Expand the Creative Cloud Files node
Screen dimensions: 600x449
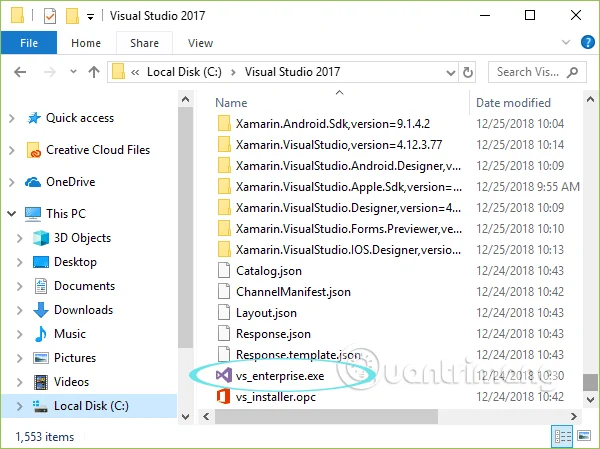tap(12, 150)
